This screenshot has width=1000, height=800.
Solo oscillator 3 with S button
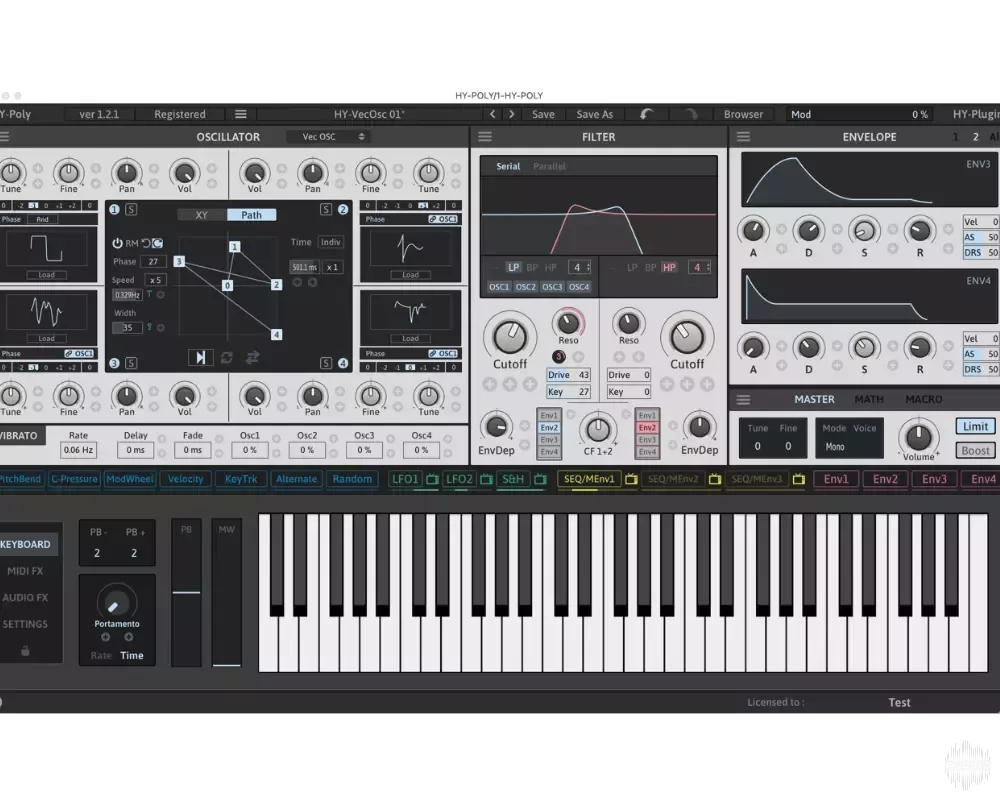[x=131, y=363]
